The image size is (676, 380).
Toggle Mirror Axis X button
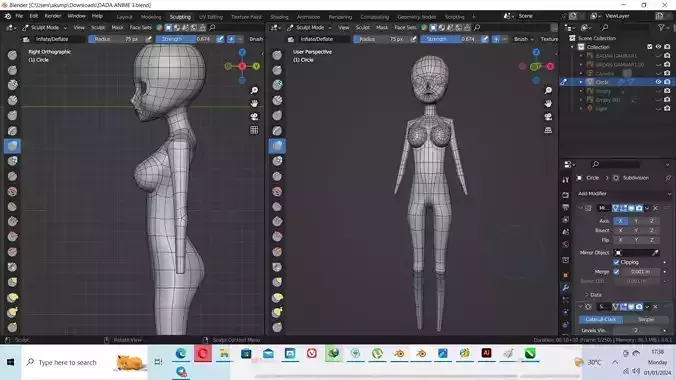(x=620, y=221)
